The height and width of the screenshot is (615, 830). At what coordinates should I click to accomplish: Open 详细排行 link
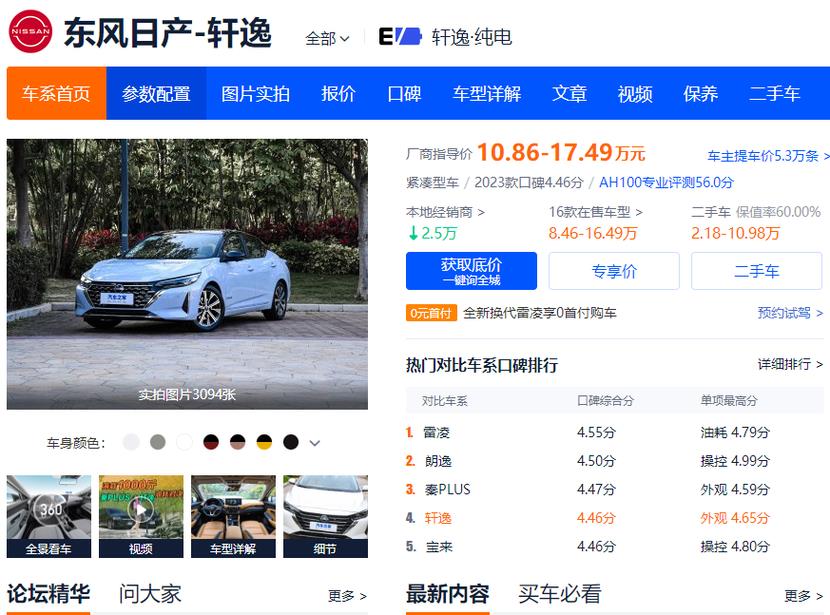(790, 364)
